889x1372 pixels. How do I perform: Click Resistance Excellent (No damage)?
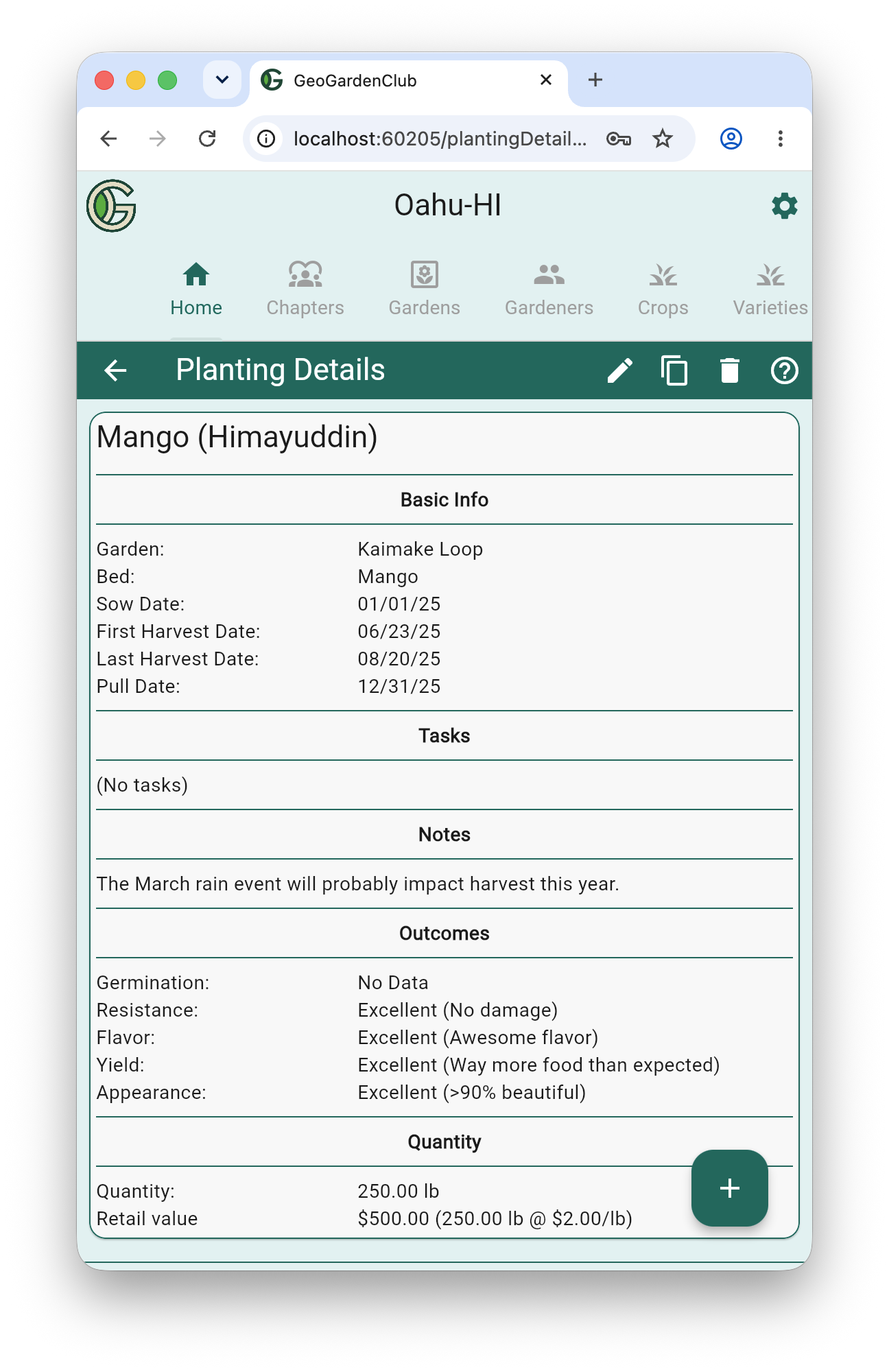pyautogui.click(x=458, y=1010)
